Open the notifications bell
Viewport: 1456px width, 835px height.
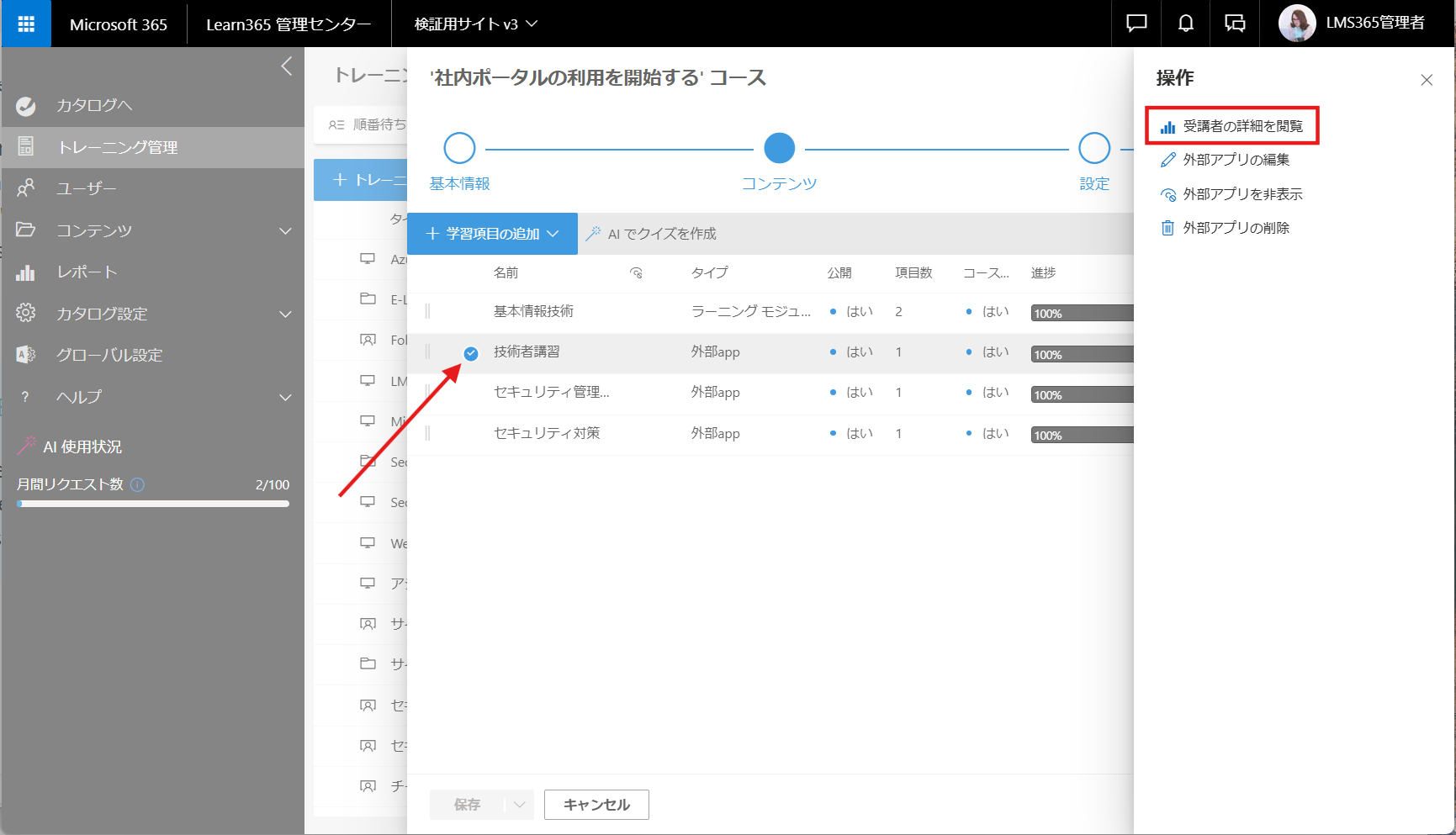click(1185, 24)
